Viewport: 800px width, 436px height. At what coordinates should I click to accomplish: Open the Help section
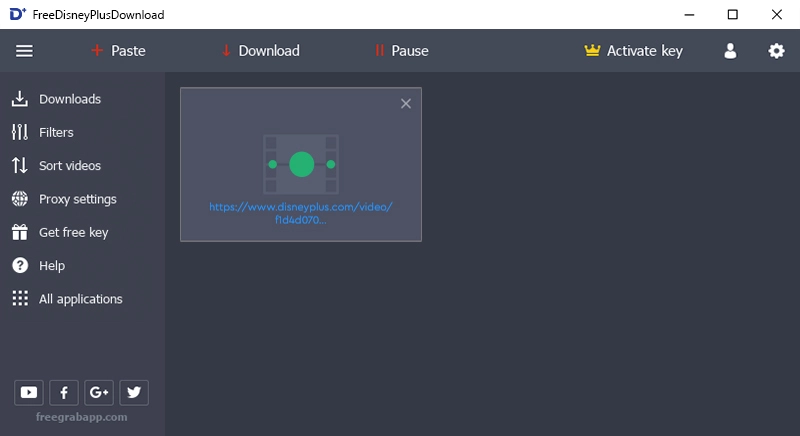coord(38,265)
